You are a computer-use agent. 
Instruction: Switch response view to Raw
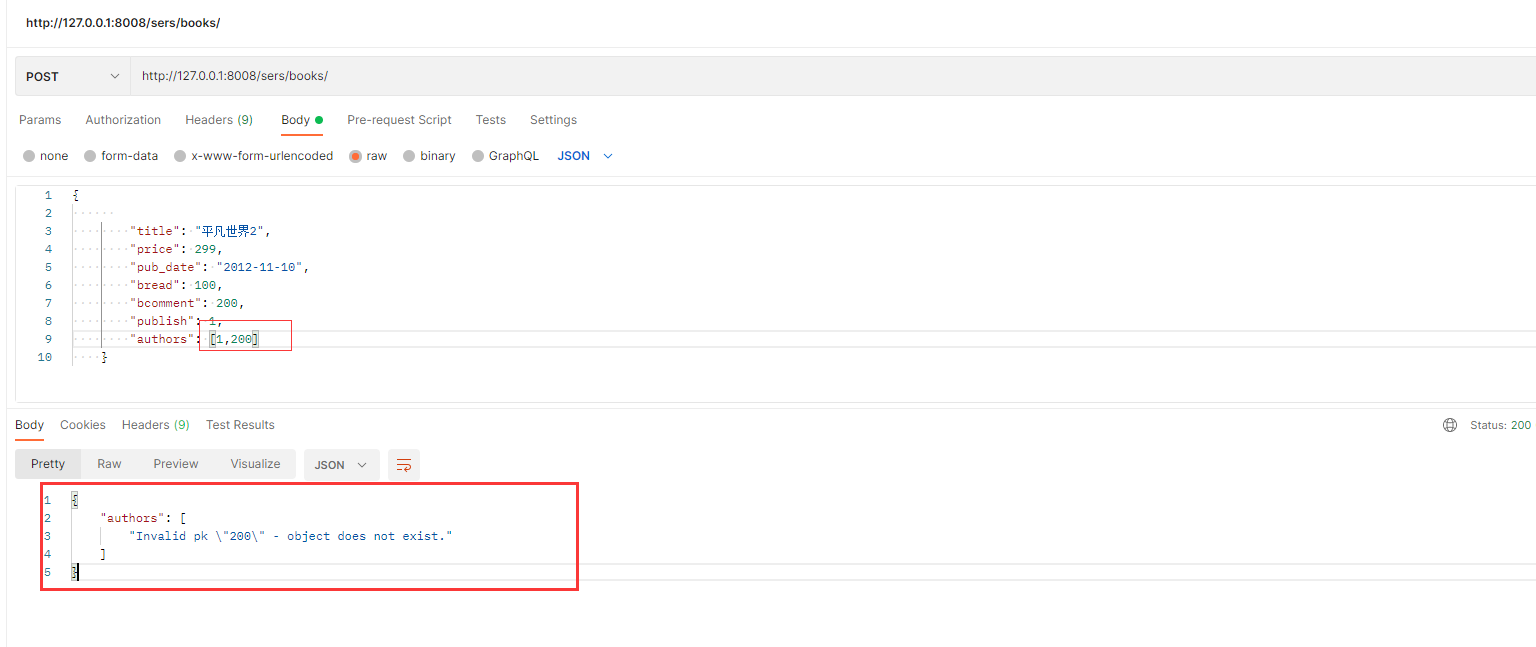(109, 464)
